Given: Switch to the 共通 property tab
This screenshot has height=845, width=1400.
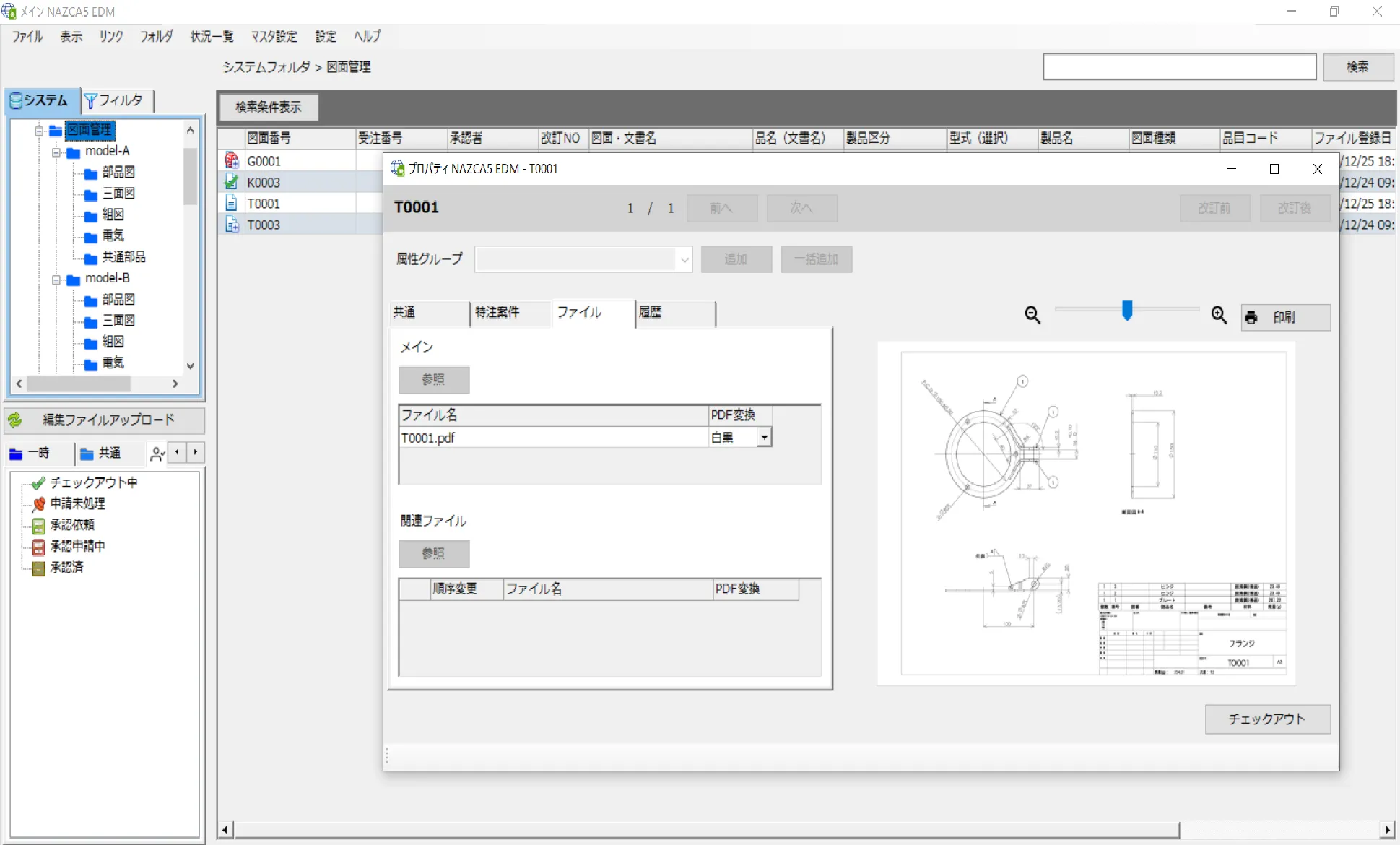Looking at the screenshot, I should [429, 313].
